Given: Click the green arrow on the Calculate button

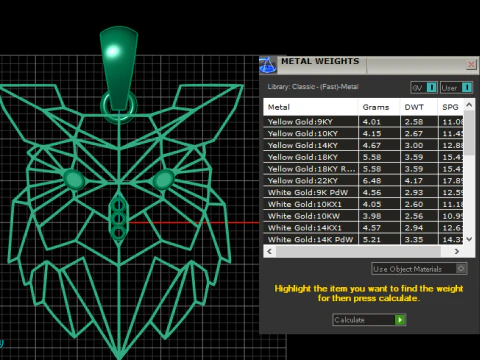Looking at the screenshot, I should (400, 320).
